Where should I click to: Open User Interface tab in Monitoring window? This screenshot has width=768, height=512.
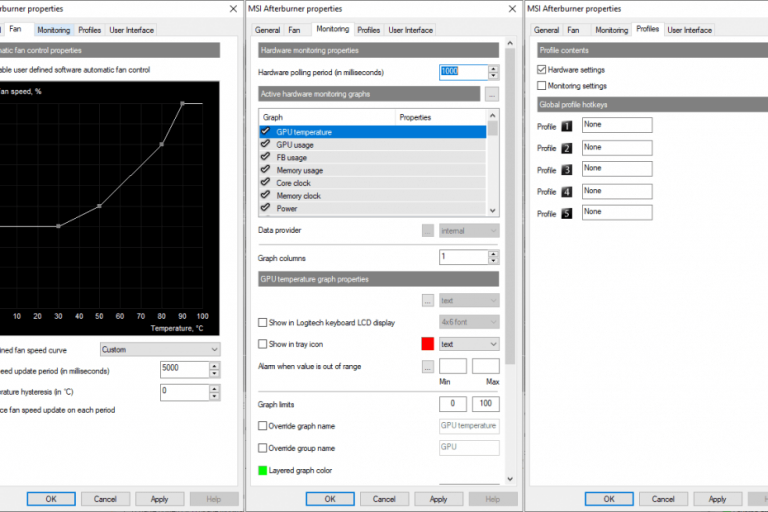coord(410,30)
